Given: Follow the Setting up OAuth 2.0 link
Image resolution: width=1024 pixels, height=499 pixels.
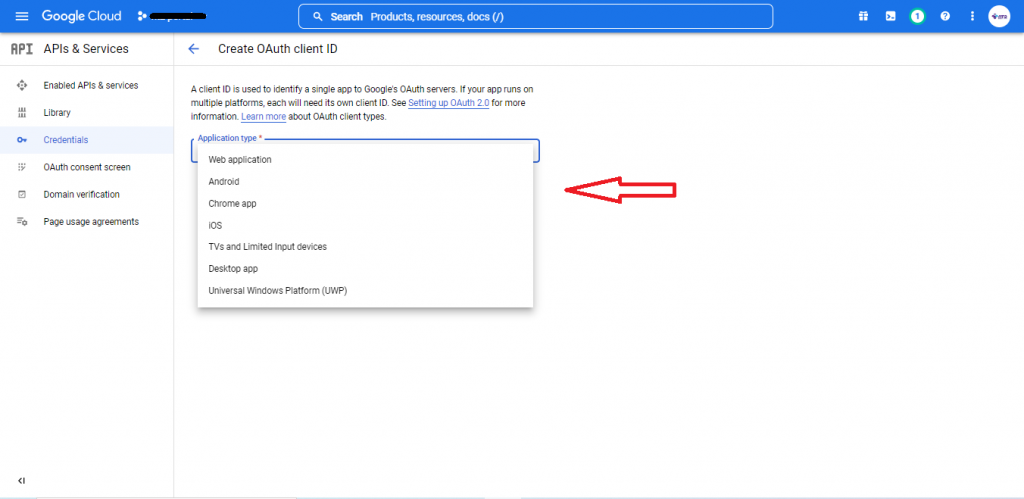Looking at the screenshot, I should coord(449,103).
